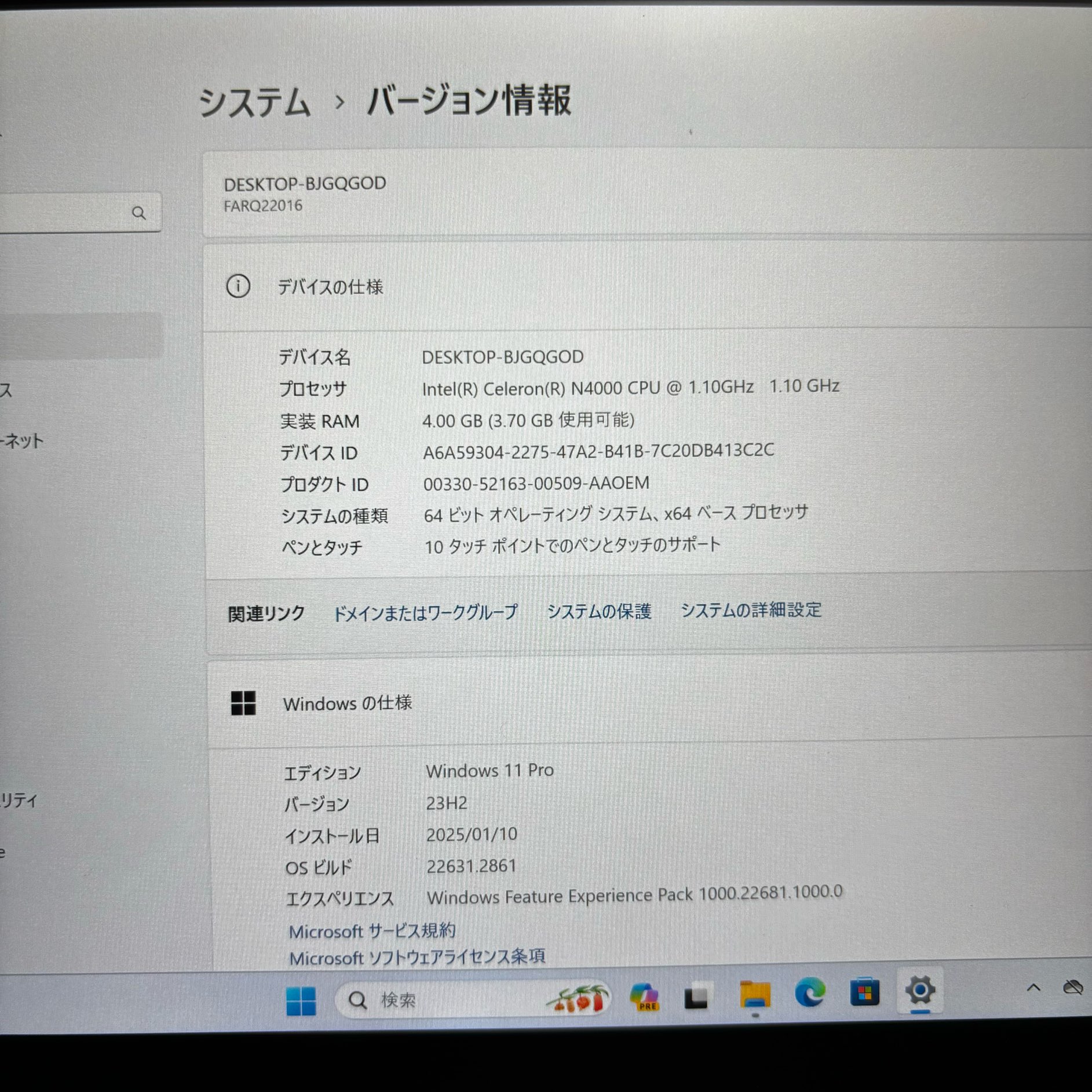The image size is (1092, 1092).
Task: Select the device ID A6A59304 value
Action: pos(598,451)
